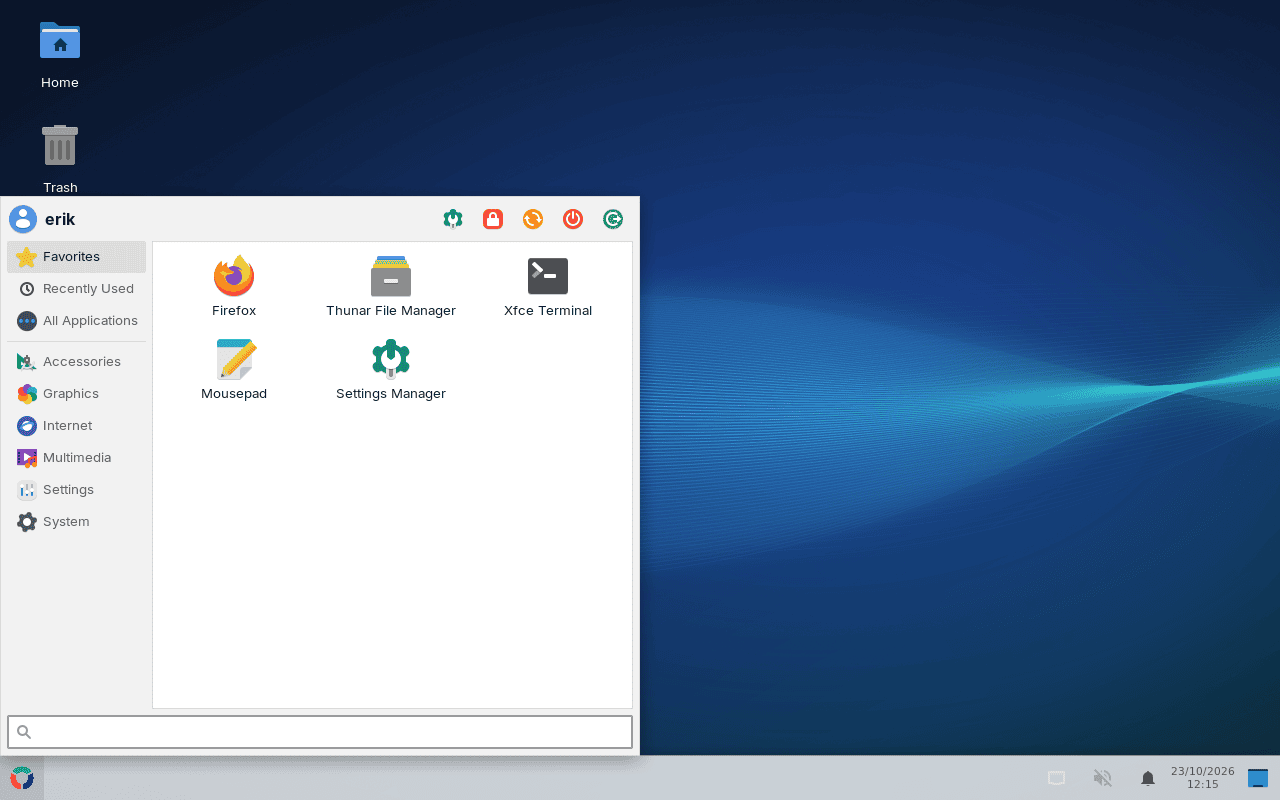The height and width of the screenshot is (800, 1280).
Task: Click the panel clock showing 12:15
Action: [1203, 778]
